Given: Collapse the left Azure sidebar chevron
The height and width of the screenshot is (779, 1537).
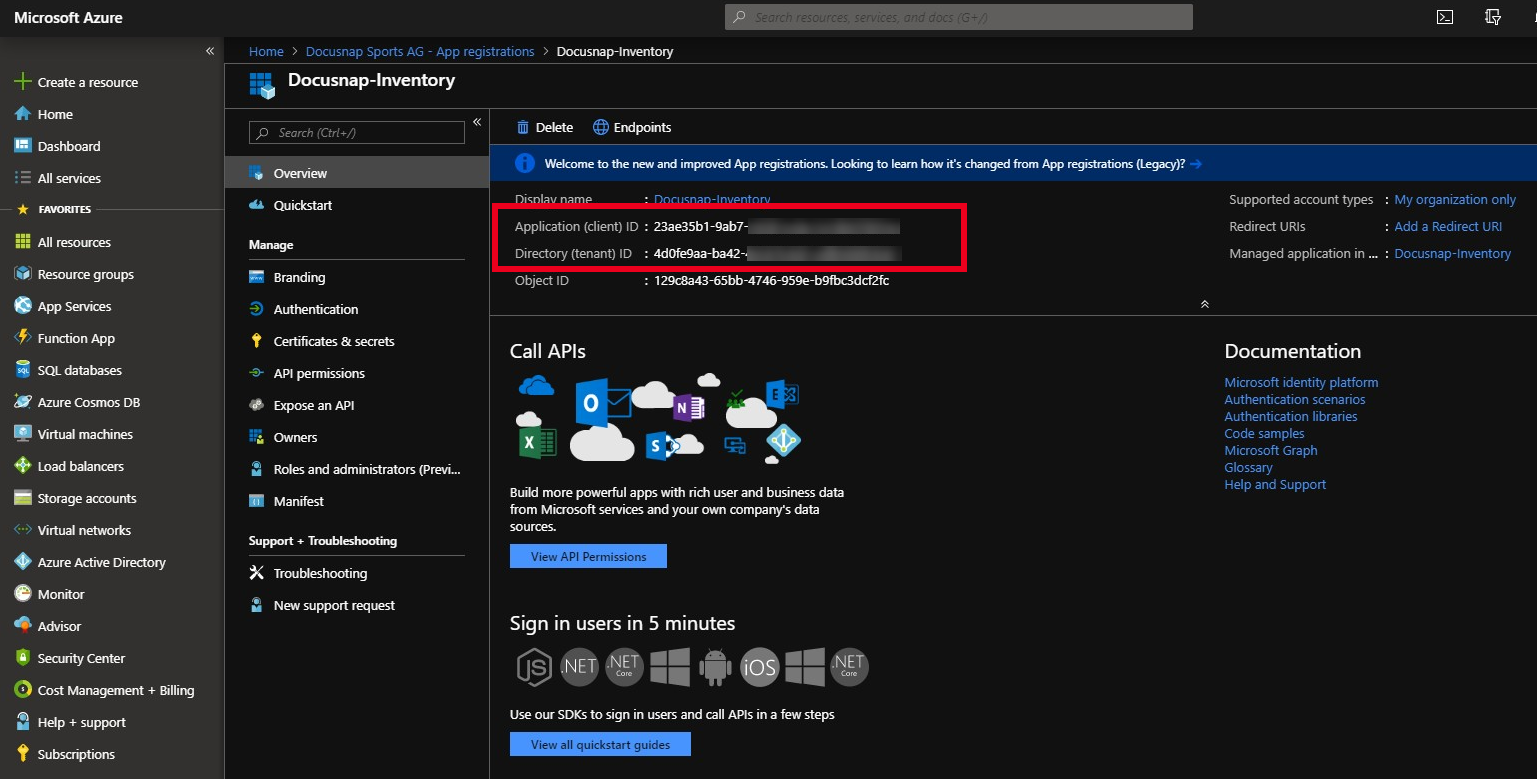Looking at the screenshot, I should pos(210,51).
